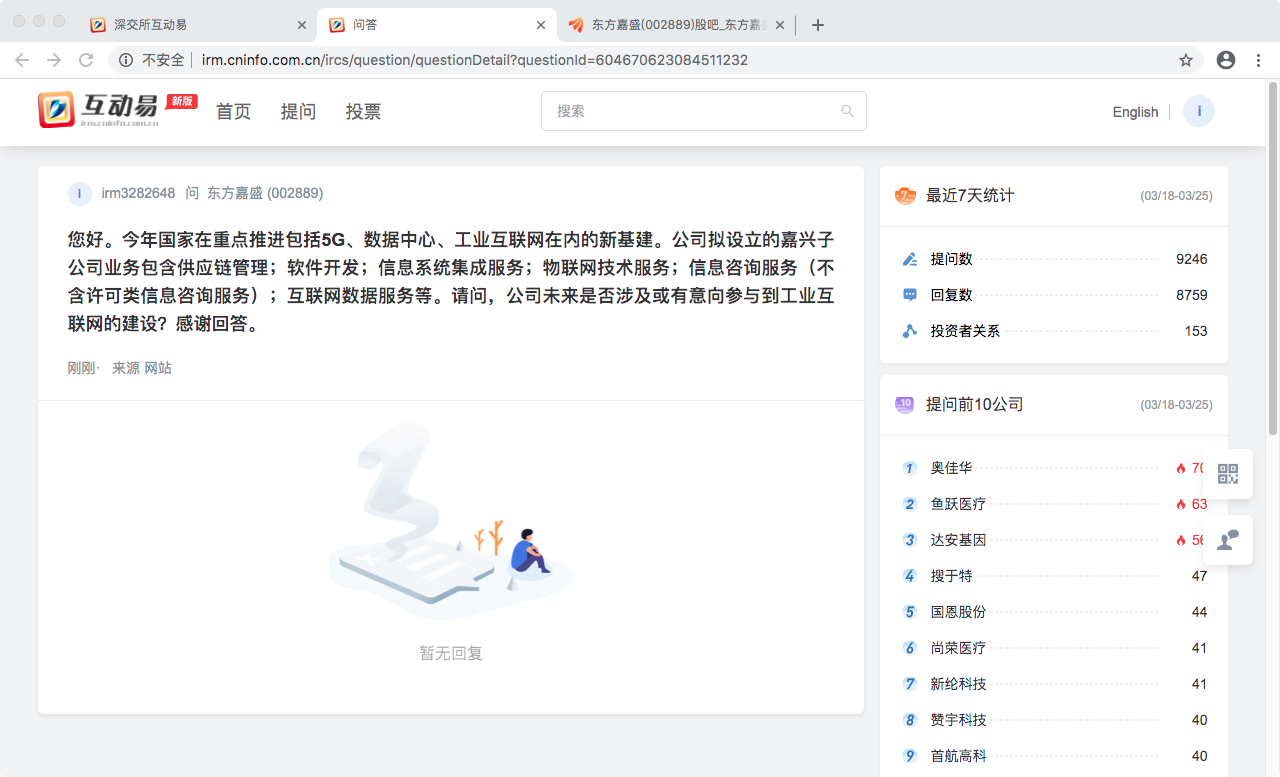Click the search magnifier icon
The height and width of the screenshot is (777, 1280).
(848, 111)
